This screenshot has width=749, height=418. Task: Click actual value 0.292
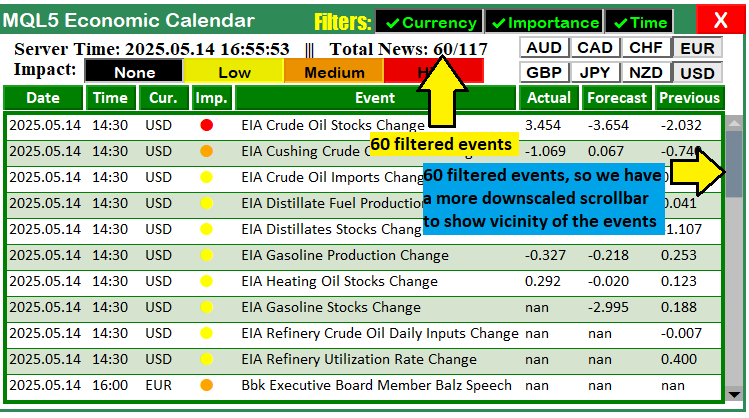(x=543, y=281)
